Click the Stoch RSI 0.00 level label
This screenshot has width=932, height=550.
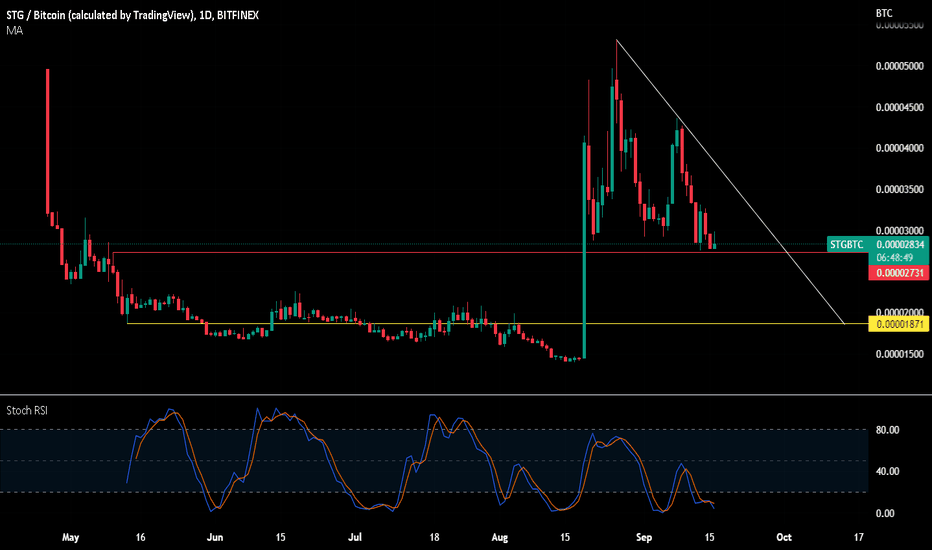point(886,513)
